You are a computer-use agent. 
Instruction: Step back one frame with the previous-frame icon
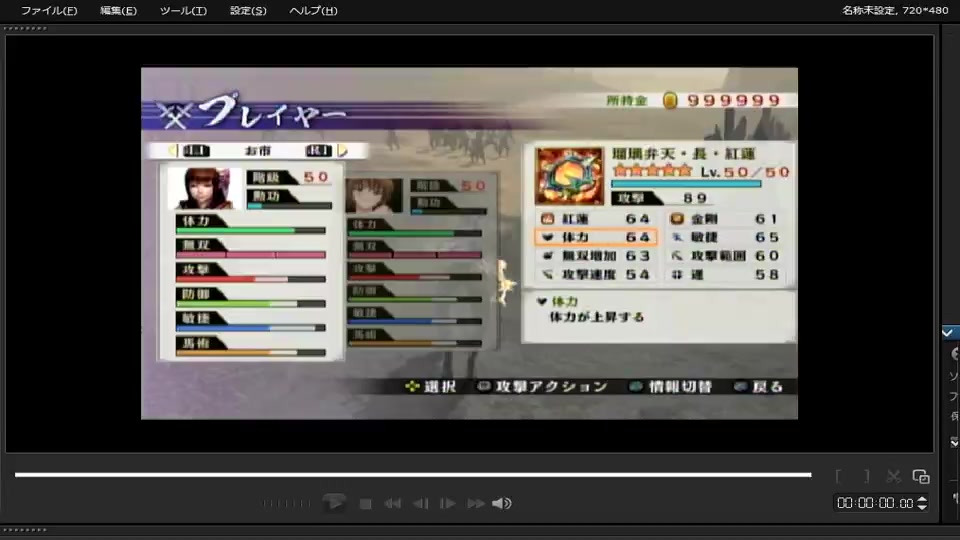[x=421, y=503]
